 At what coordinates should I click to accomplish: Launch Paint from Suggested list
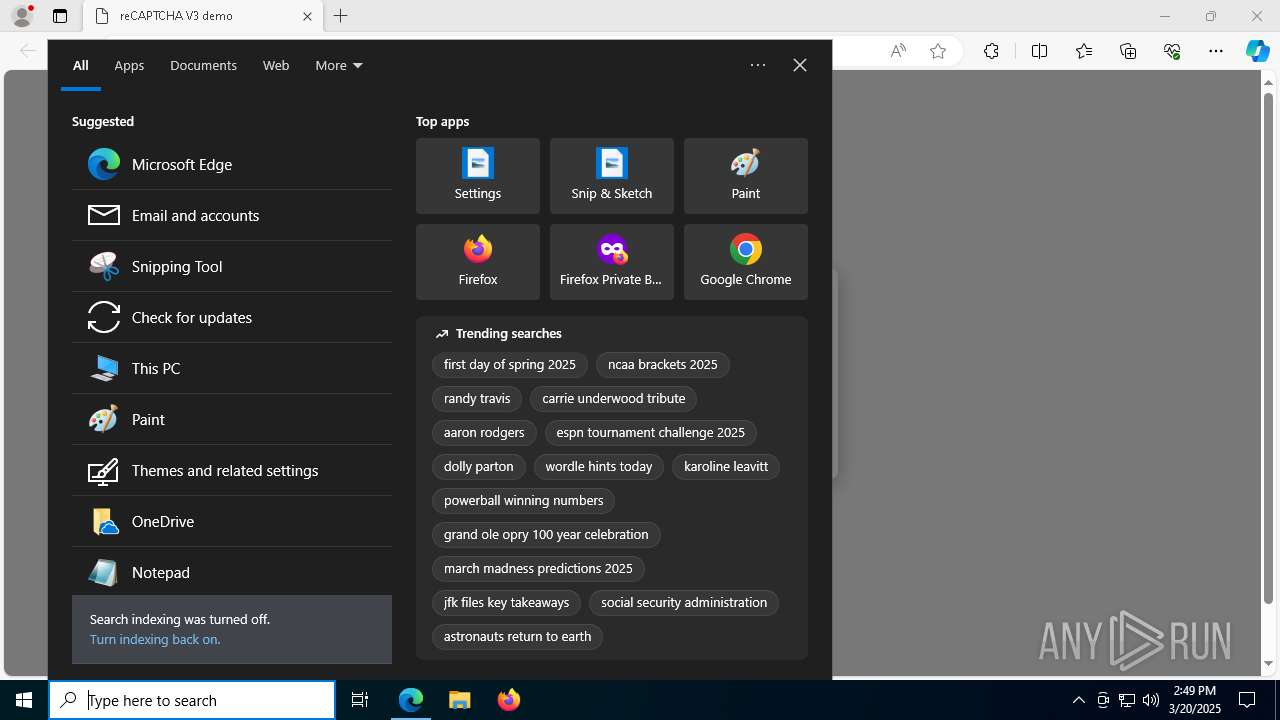(x=232, y=419)
